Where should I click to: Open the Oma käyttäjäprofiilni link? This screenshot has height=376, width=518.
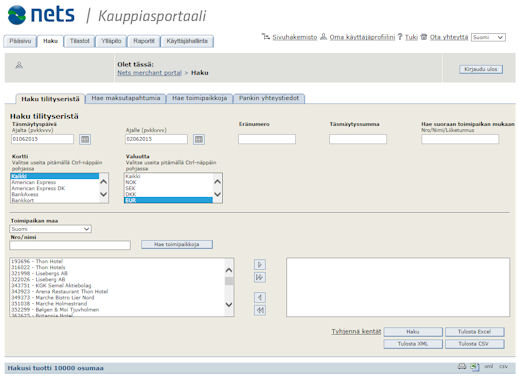(362, 37)
